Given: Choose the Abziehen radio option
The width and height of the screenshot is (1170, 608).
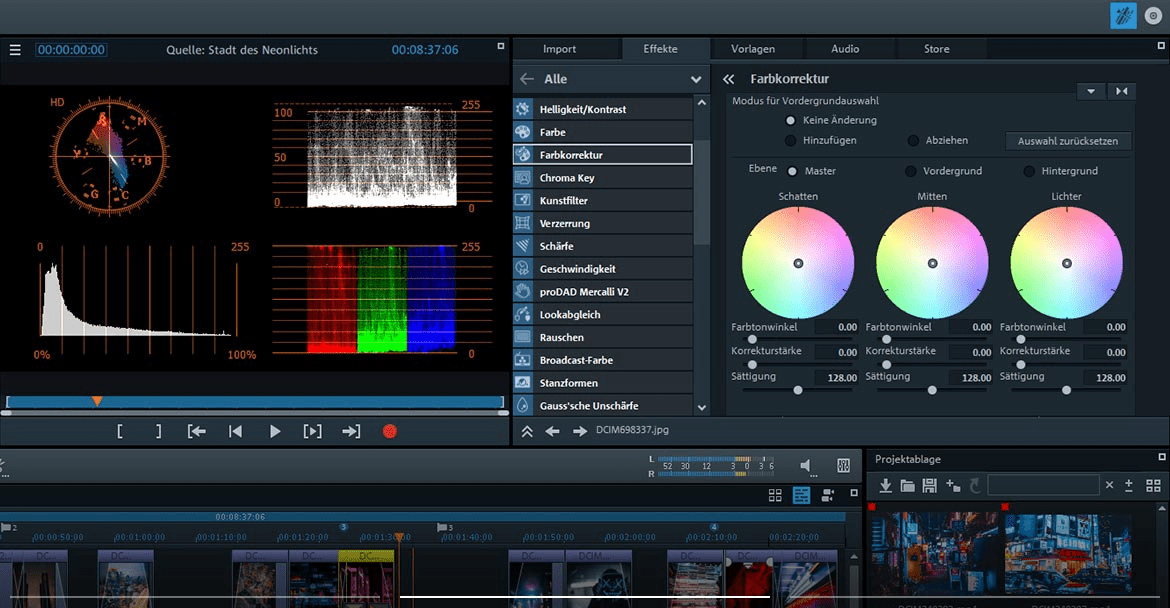Looking at the screenshot, I should point(913,141).
